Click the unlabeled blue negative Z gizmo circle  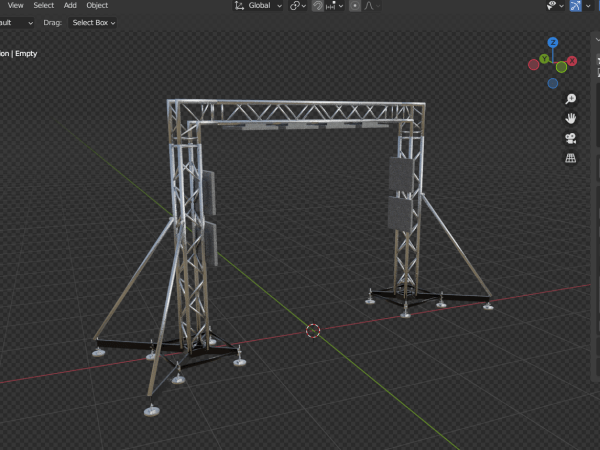pyautogui.click(x=553, y=83)
